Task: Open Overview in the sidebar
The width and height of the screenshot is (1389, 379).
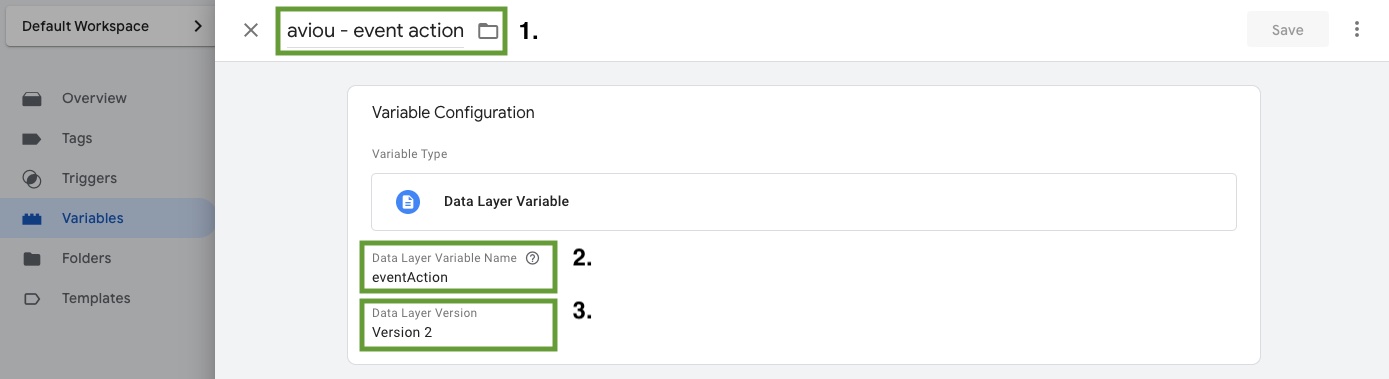Action: point(94,98)
